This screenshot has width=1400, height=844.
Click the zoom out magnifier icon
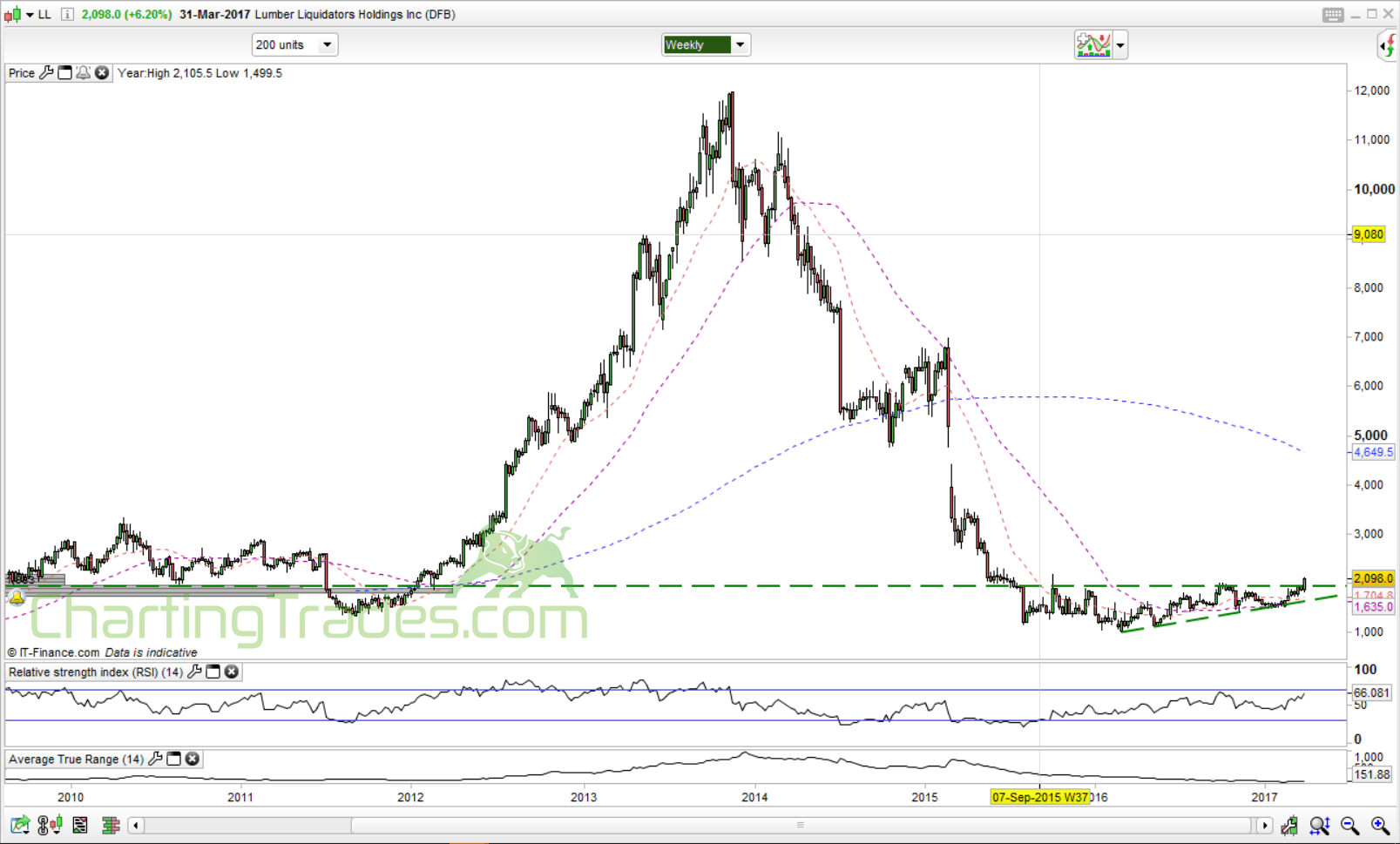[x=1349, y=825]
